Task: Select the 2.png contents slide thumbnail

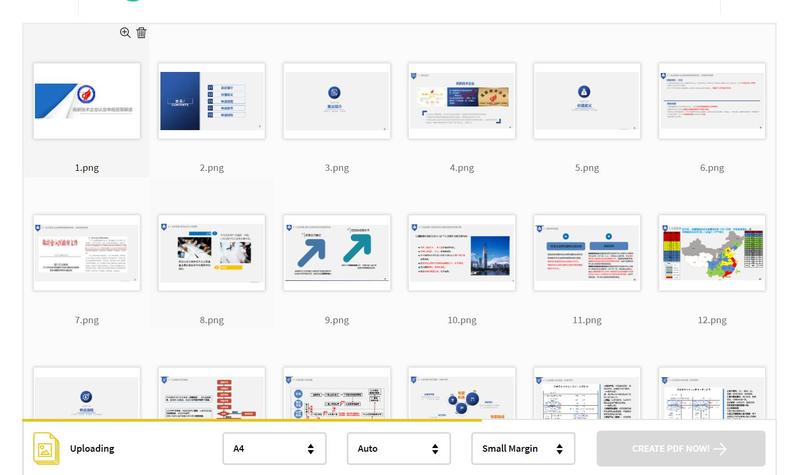Action: tap(212, 101)
